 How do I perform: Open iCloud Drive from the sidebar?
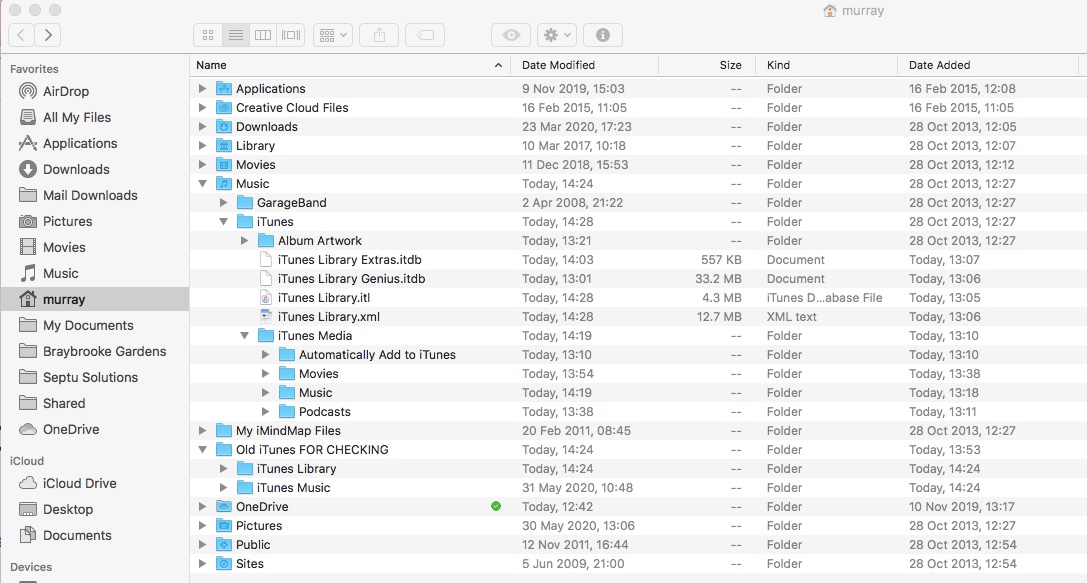(x=77, y=483)
